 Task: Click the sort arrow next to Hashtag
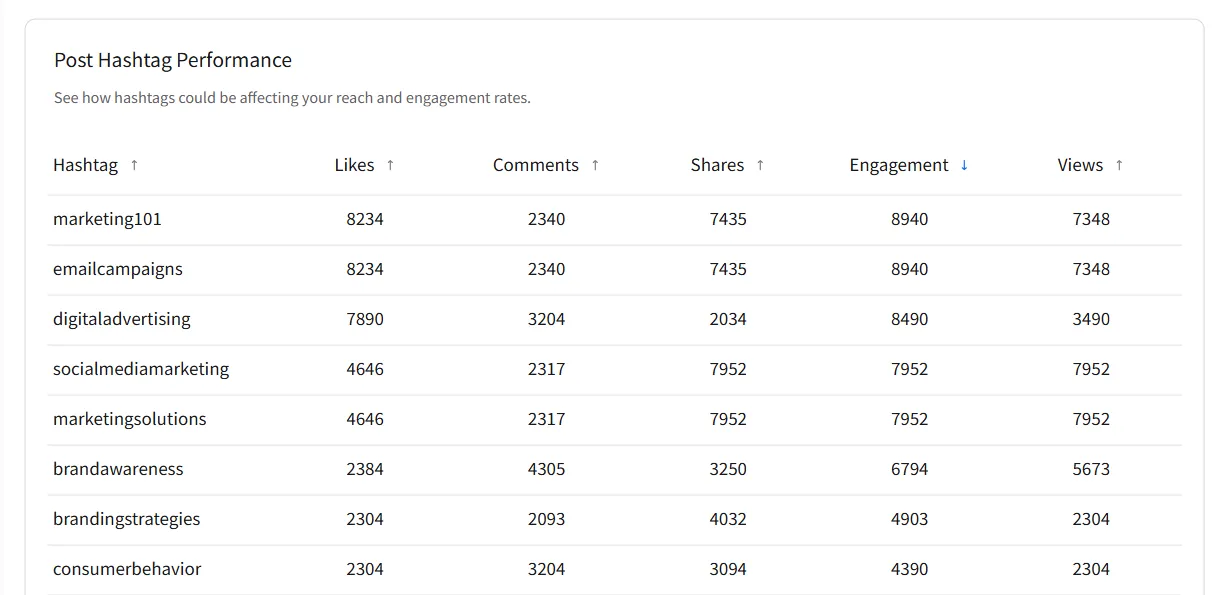pos(134,165)
